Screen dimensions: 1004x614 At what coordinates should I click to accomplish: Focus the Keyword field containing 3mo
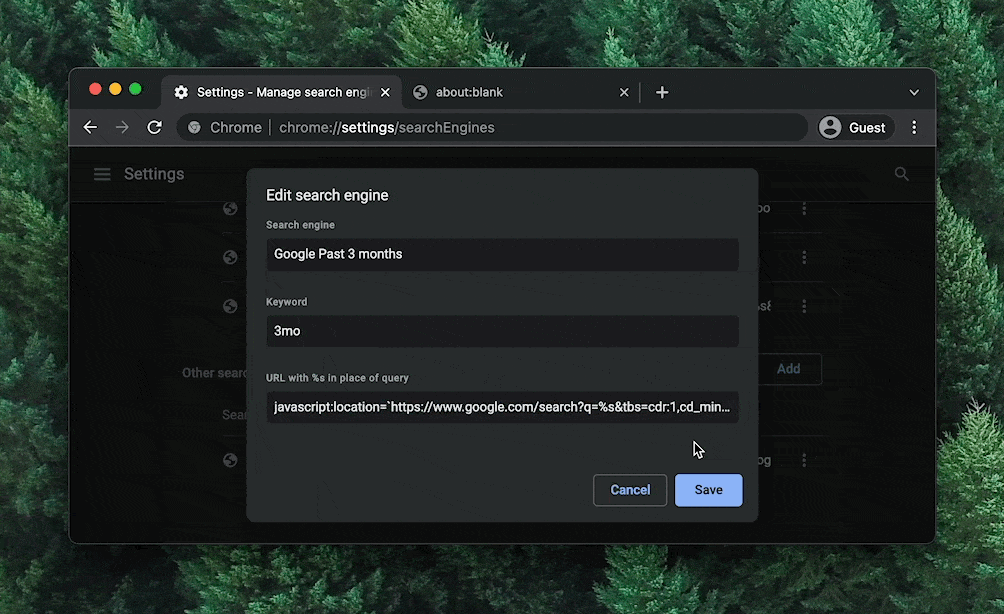click(502, 331)
